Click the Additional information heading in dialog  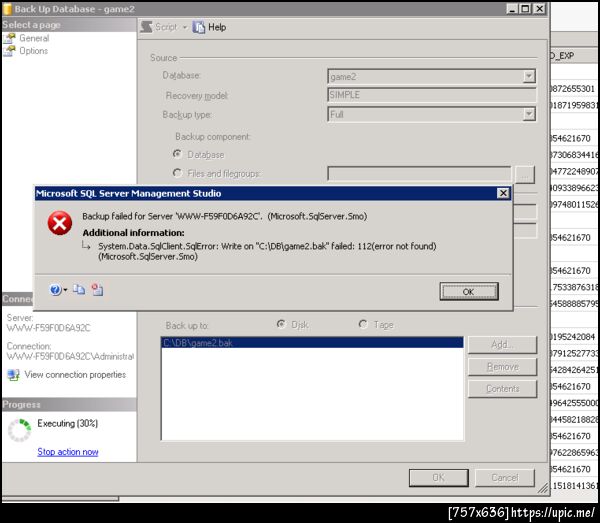click(133, 233)
